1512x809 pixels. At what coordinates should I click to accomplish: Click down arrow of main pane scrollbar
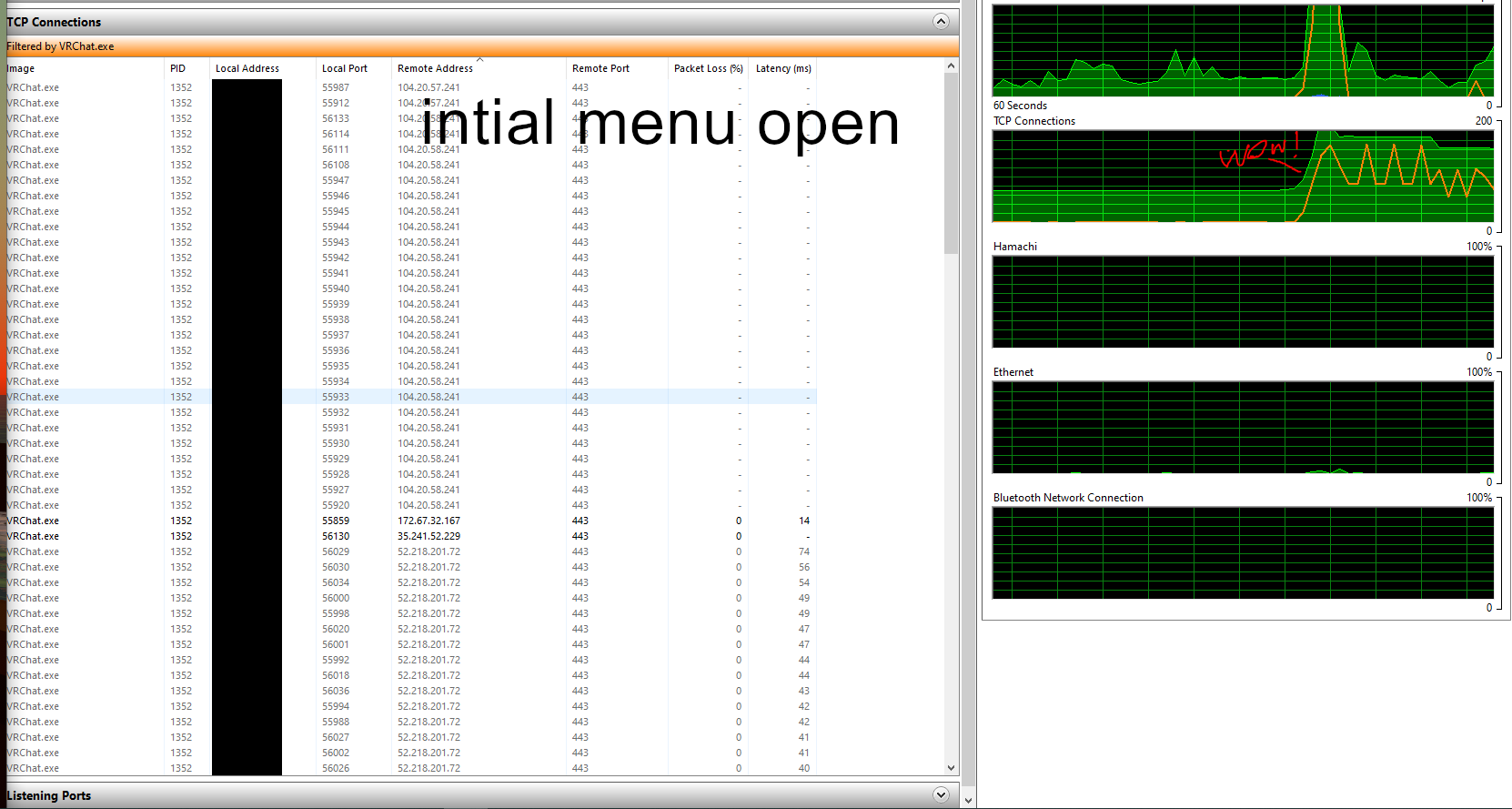(969, 801)
